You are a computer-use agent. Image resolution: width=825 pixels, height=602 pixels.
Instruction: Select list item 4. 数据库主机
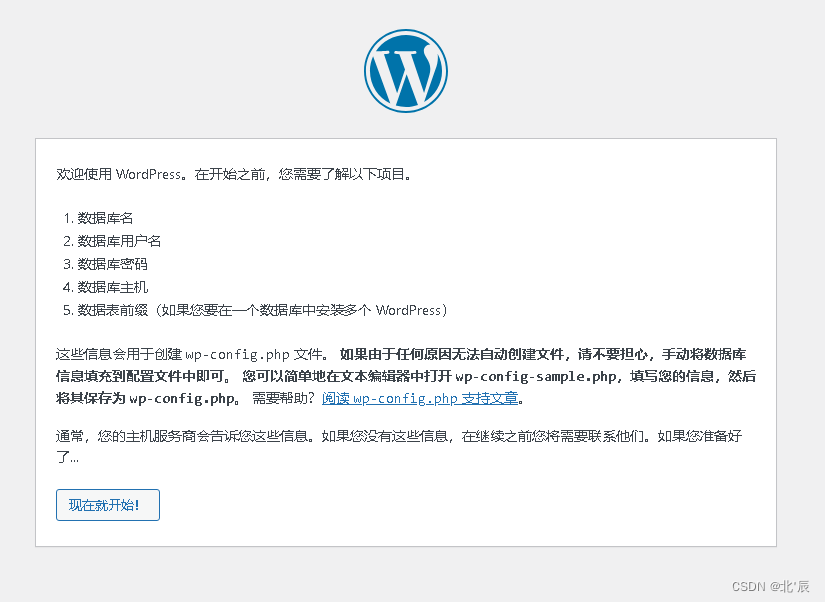105,287
